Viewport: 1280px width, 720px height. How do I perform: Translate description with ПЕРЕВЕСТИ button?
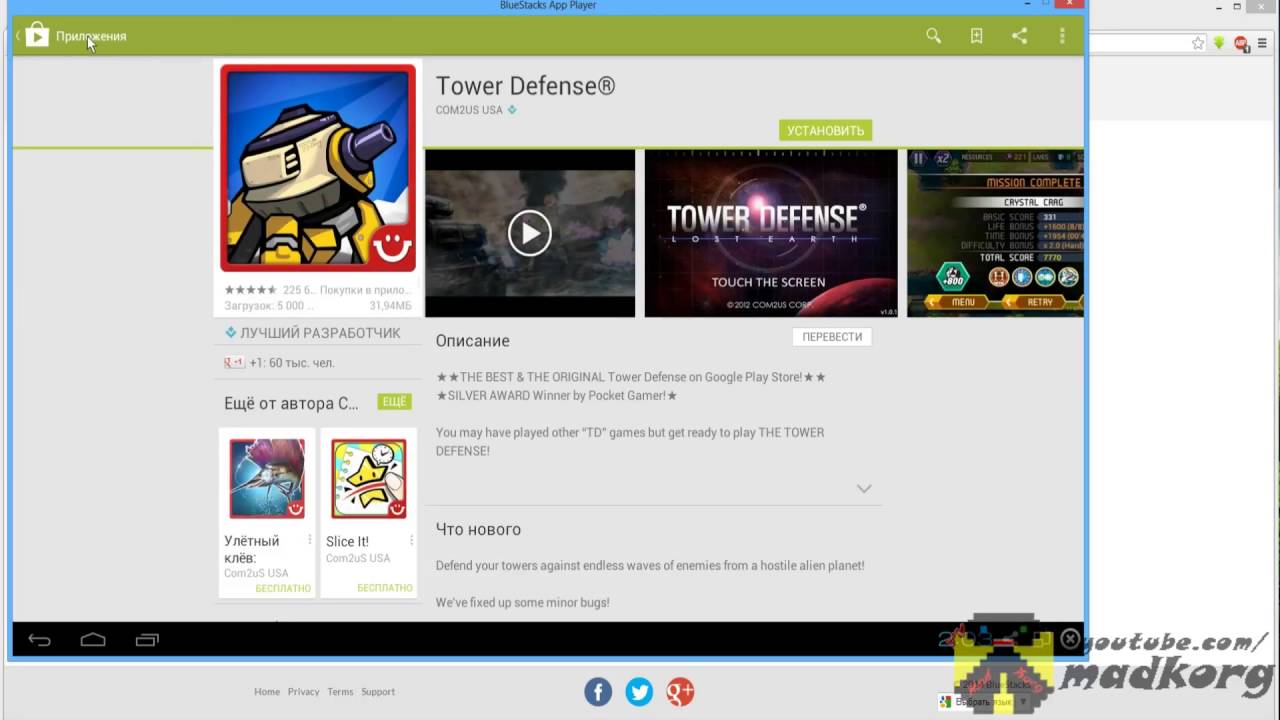coord(832,337)
